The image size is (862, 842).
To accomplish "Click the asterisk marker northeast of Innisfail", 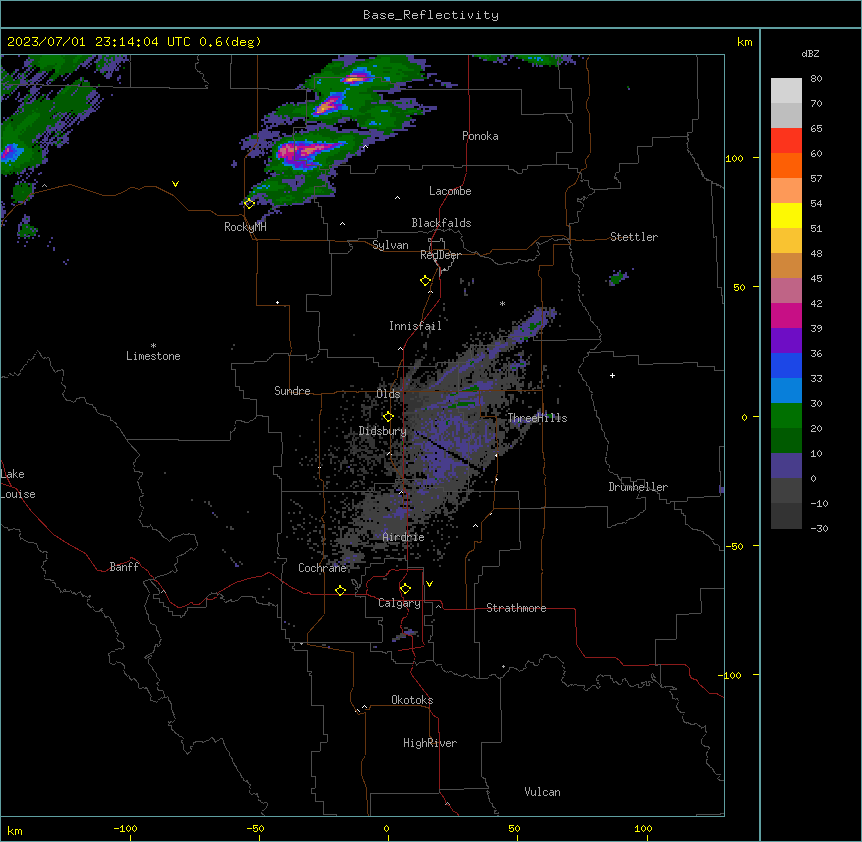I will coord(502,303).
